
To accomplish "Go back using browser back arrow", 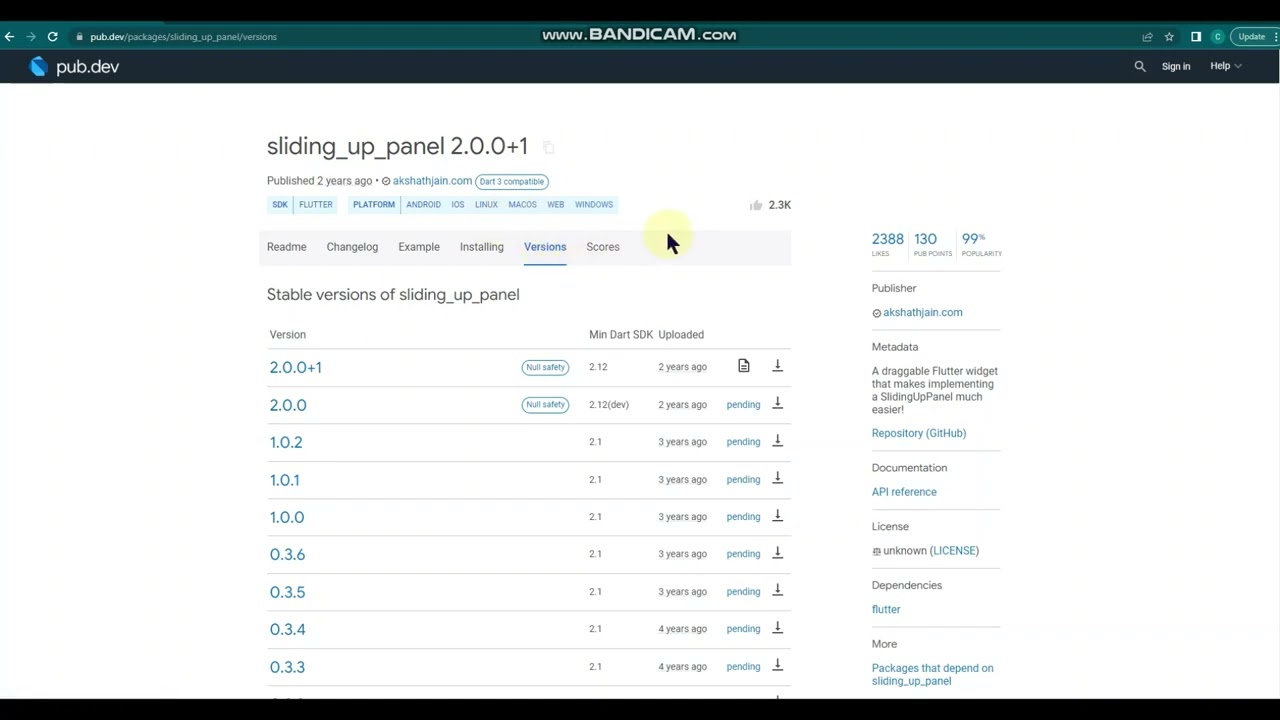I will pos(9,37).
